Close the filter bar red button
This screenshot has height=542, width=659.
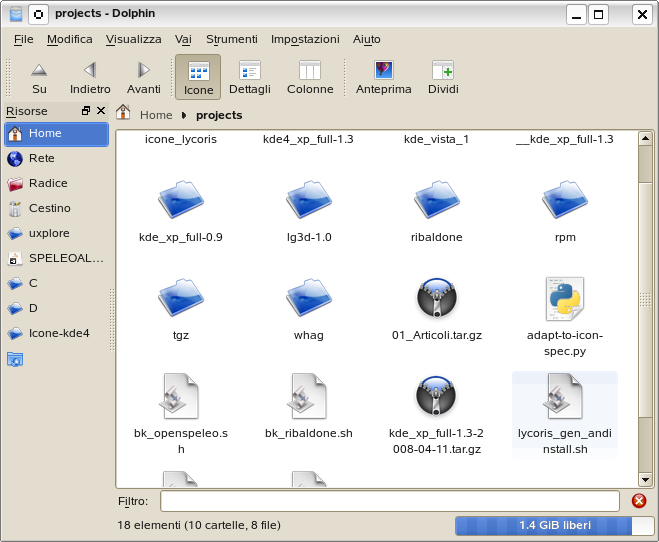(x=639, y=500)
